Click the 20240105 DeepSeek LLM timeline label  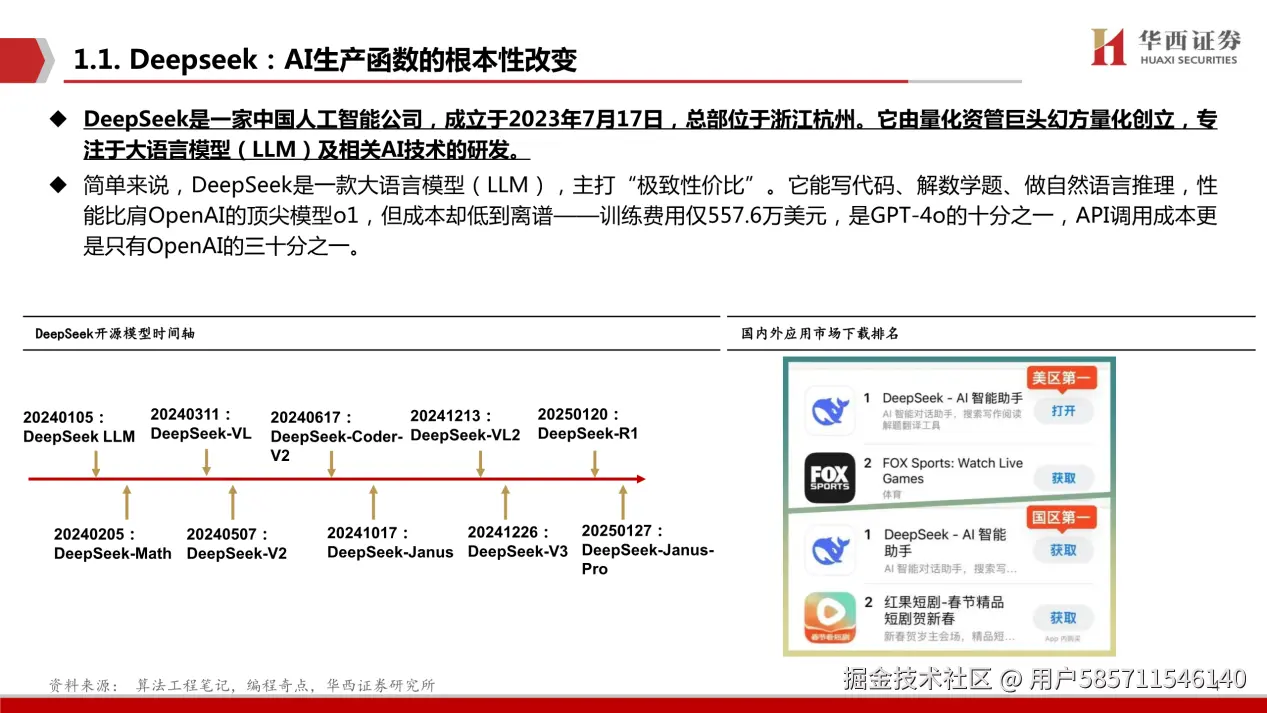79,427
